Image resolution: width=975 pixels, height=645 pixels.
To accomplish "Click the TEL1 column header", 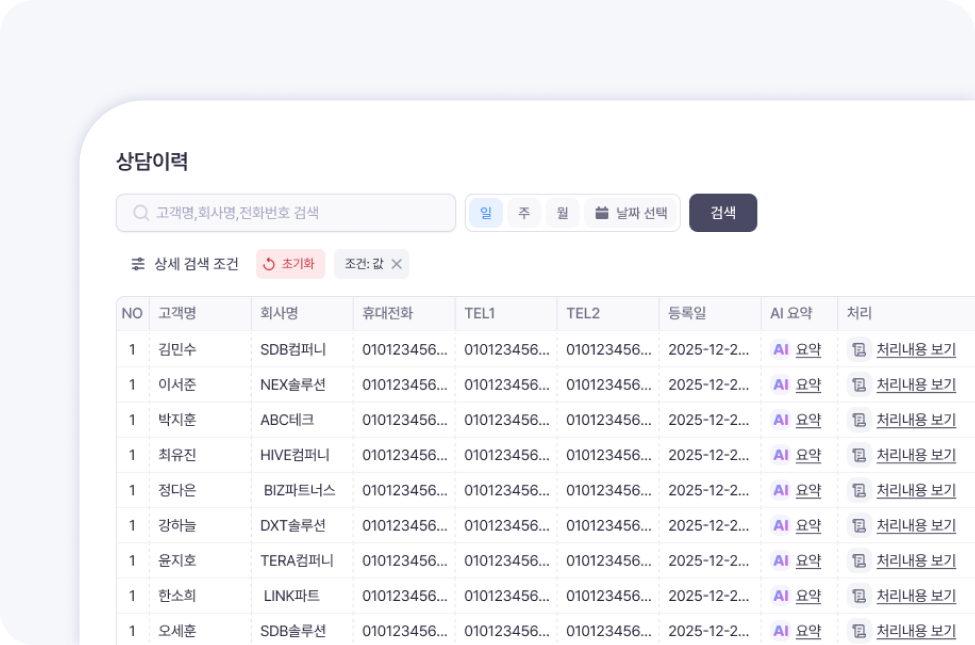I will 506,313.
